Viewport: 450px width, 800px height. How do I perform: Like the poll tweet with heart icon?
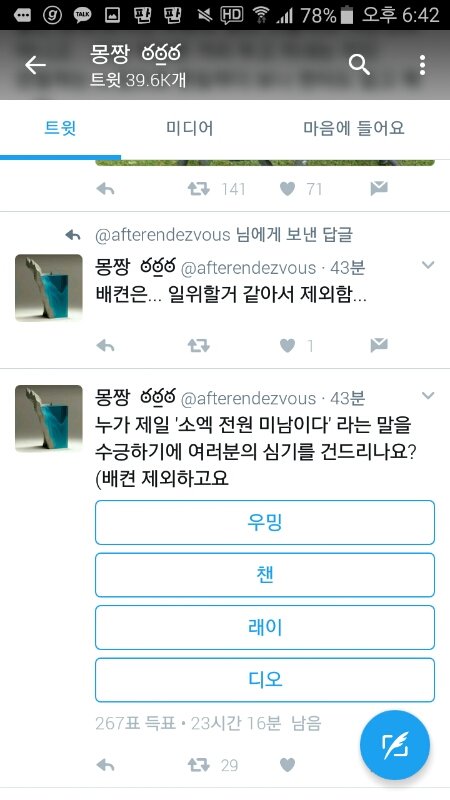click(x=288, y=764)
